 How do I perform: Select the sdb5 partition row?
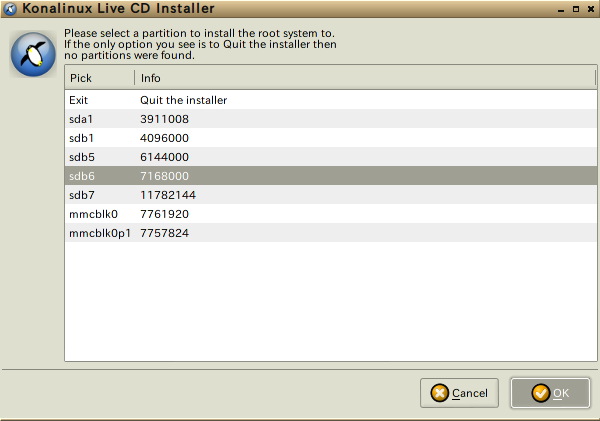click(x=331, y=157)
